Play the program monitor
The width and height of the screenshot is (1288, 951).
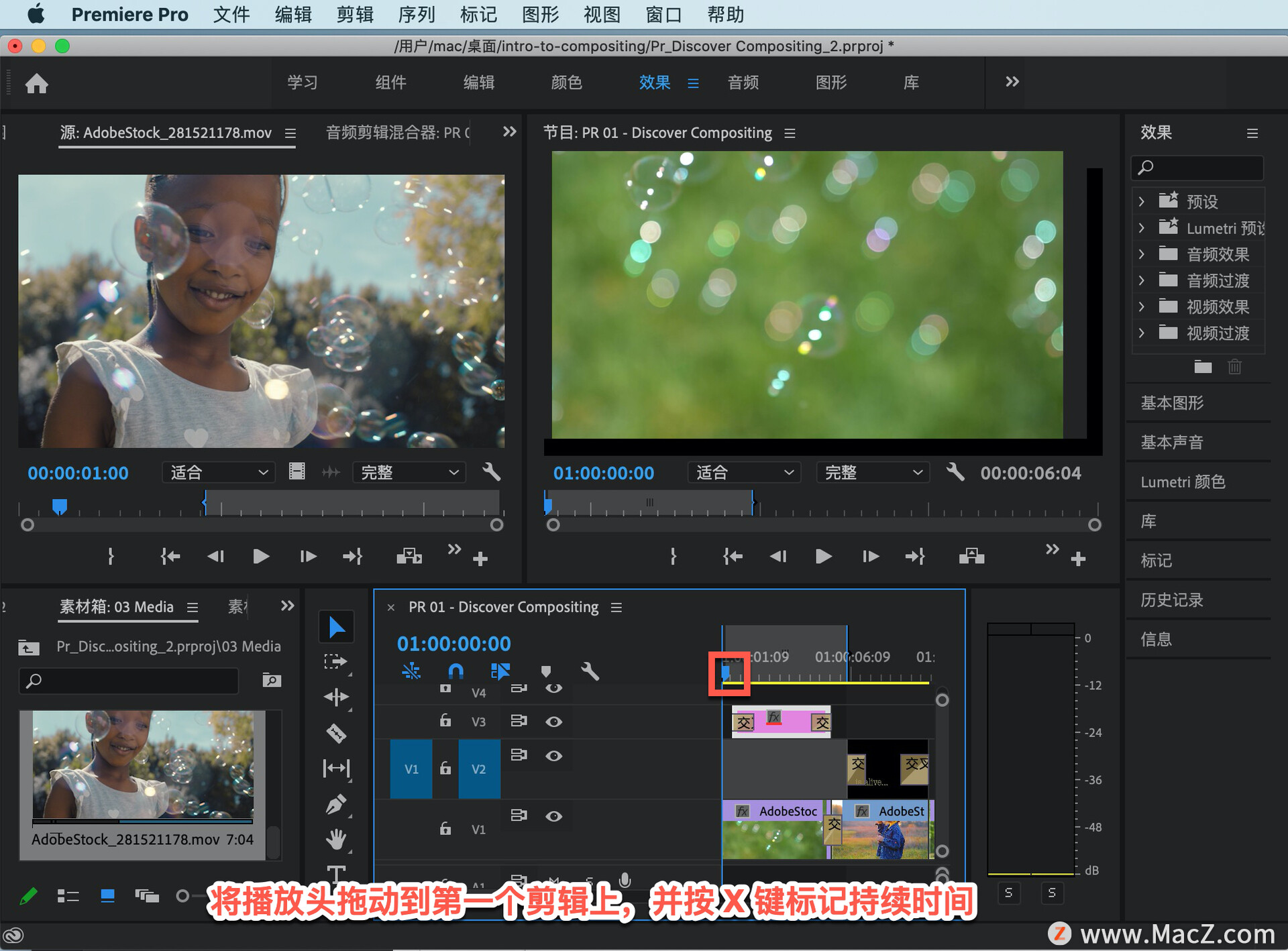[x=824, y=556]
